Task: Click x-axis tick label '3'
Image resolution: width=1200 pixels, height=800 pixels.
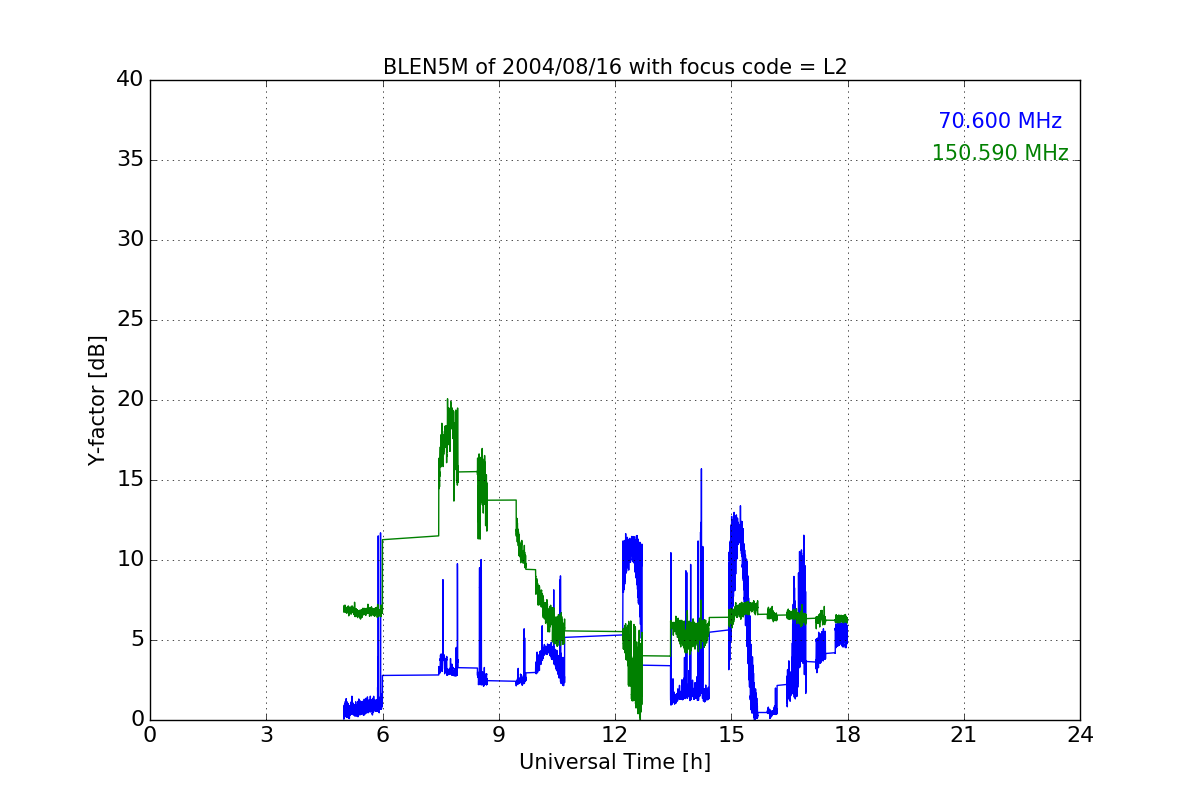Action: click(266, 735)
